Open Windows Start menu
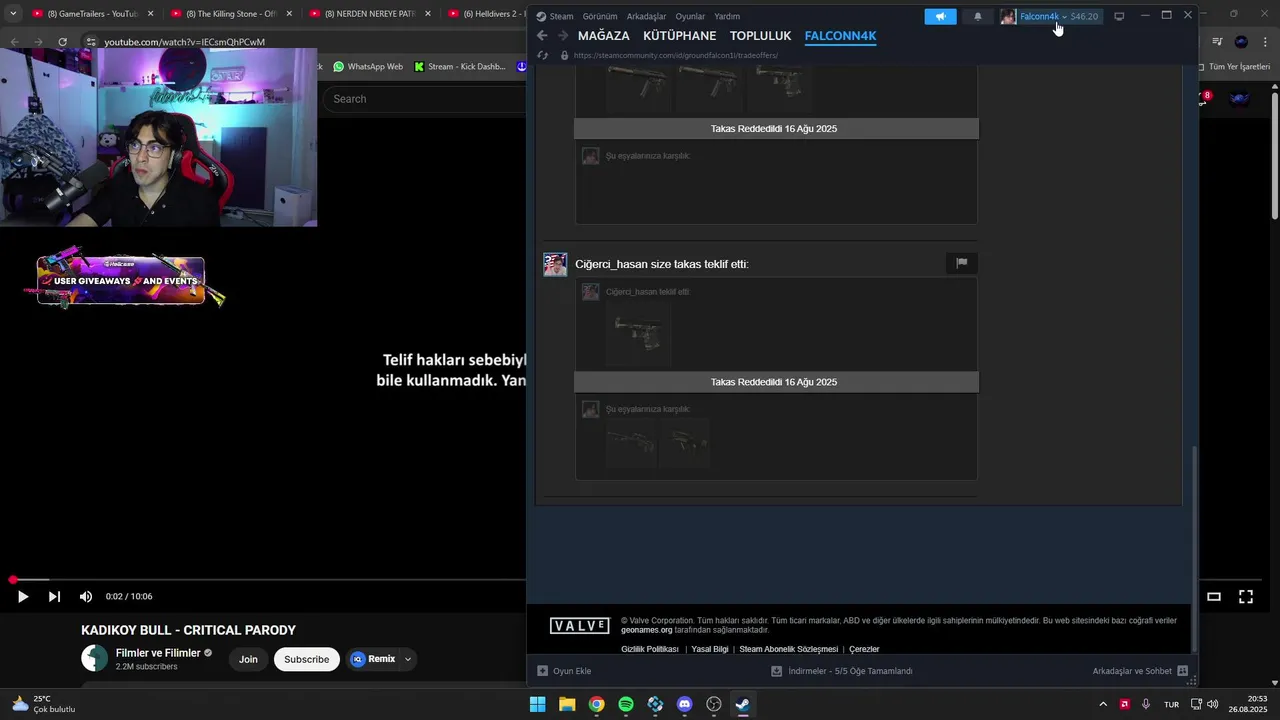 click(x=537, y=704)
